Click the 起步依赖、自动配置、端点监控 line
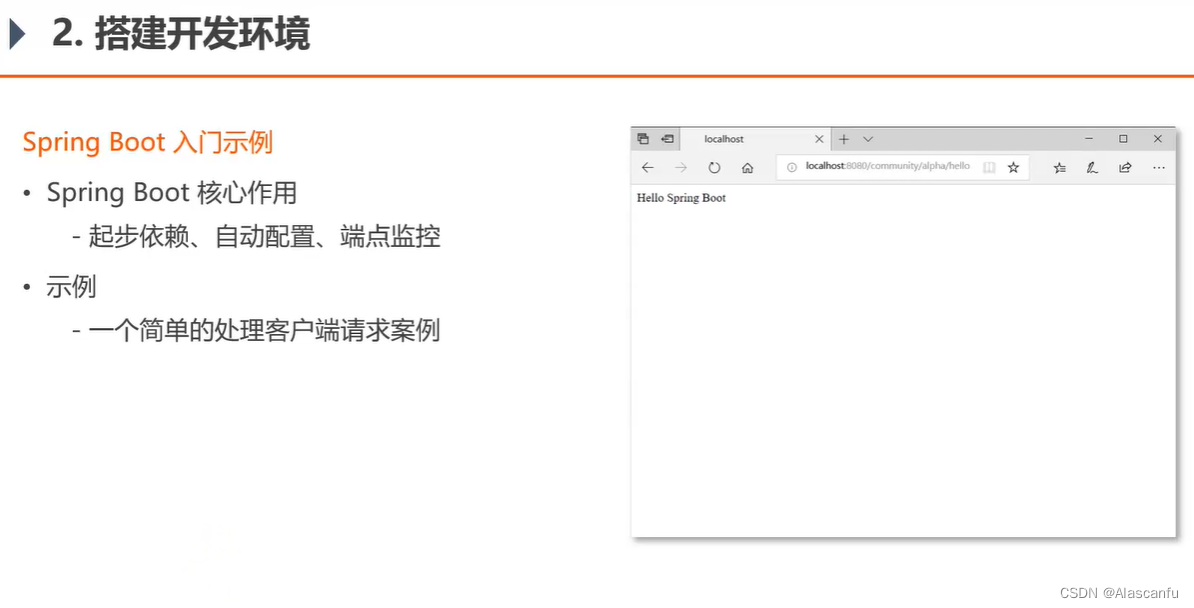Screen dimensions: 1194x608 264,237
